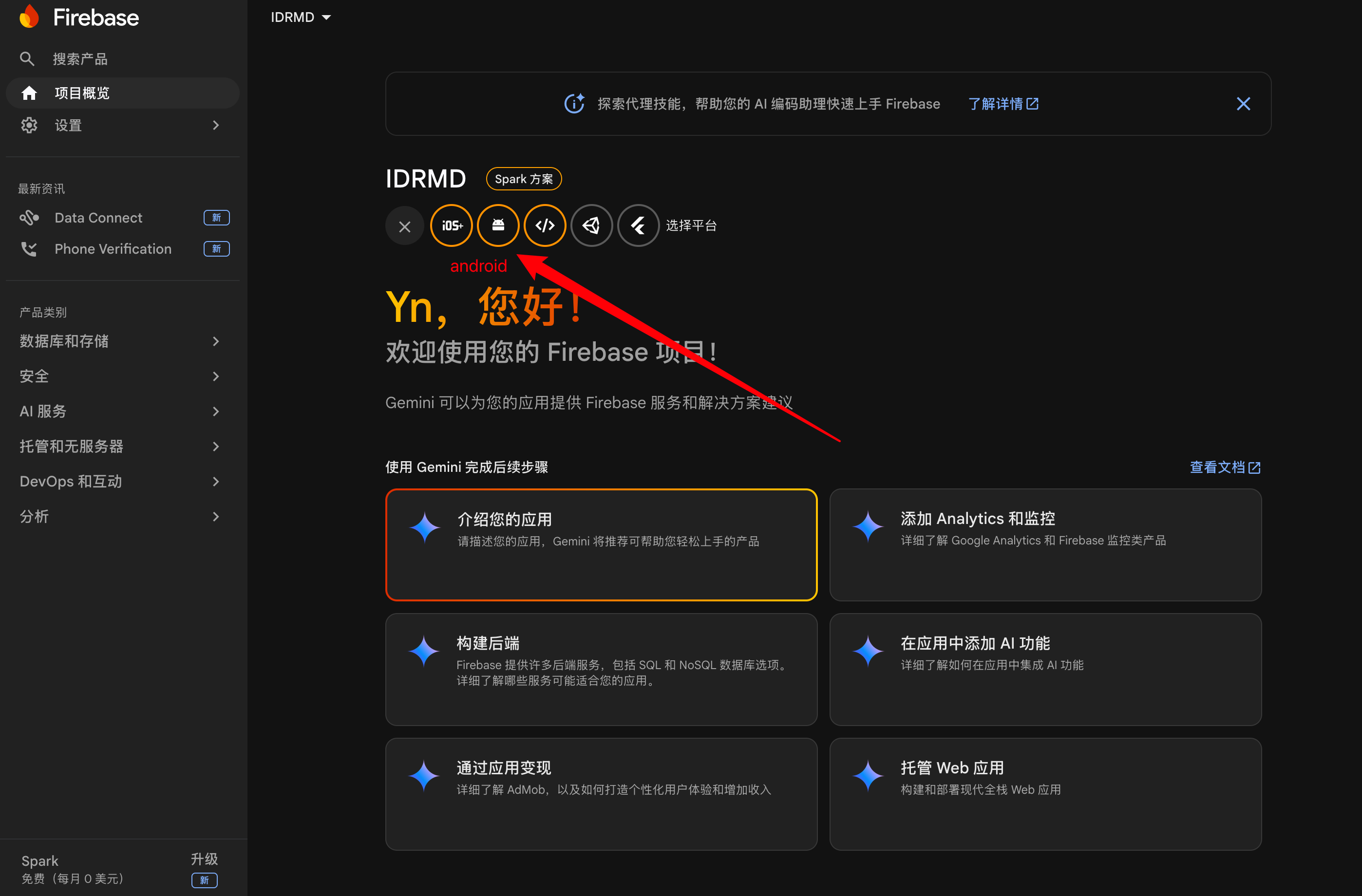The image size is (1362, 896).
Task: Click the IDRMD project title heading
Action: click(426, 179)
